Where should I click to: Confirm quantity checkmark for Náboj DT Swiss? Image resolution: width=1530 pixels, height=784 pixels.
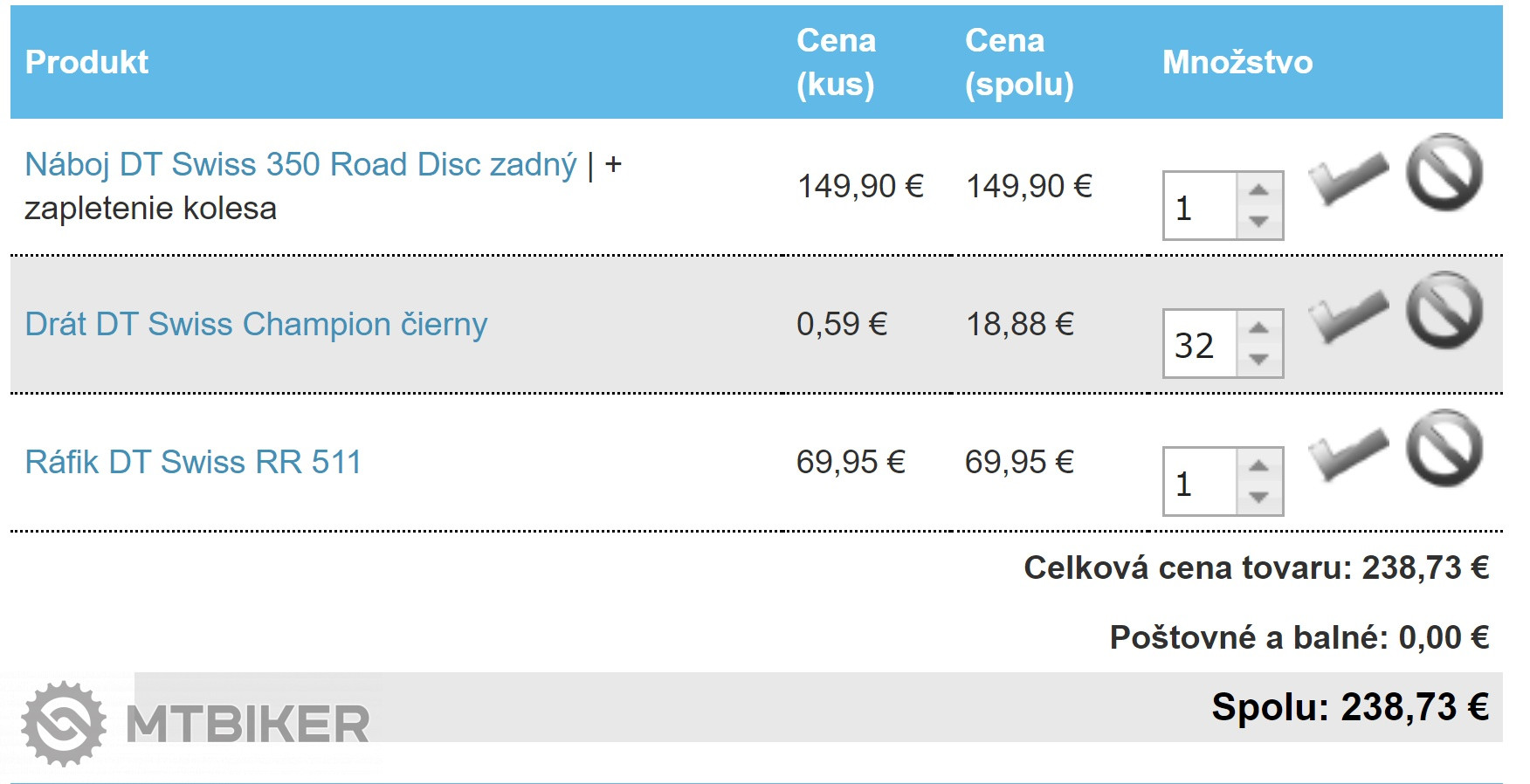pyautogui.click(x=1347, y=178)
